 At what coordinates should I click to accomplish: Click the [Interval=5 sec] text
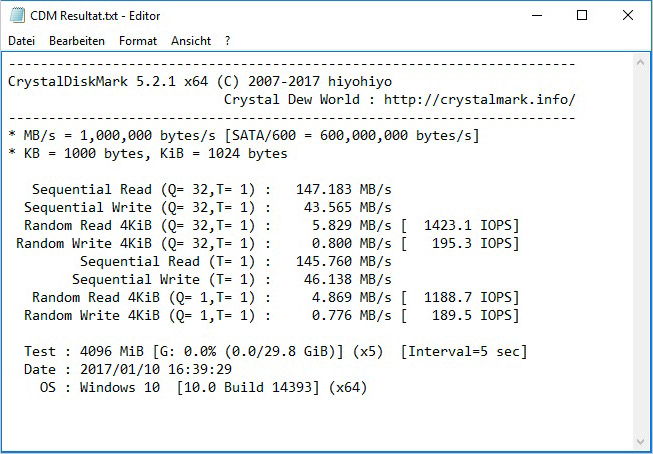[464, 352]
